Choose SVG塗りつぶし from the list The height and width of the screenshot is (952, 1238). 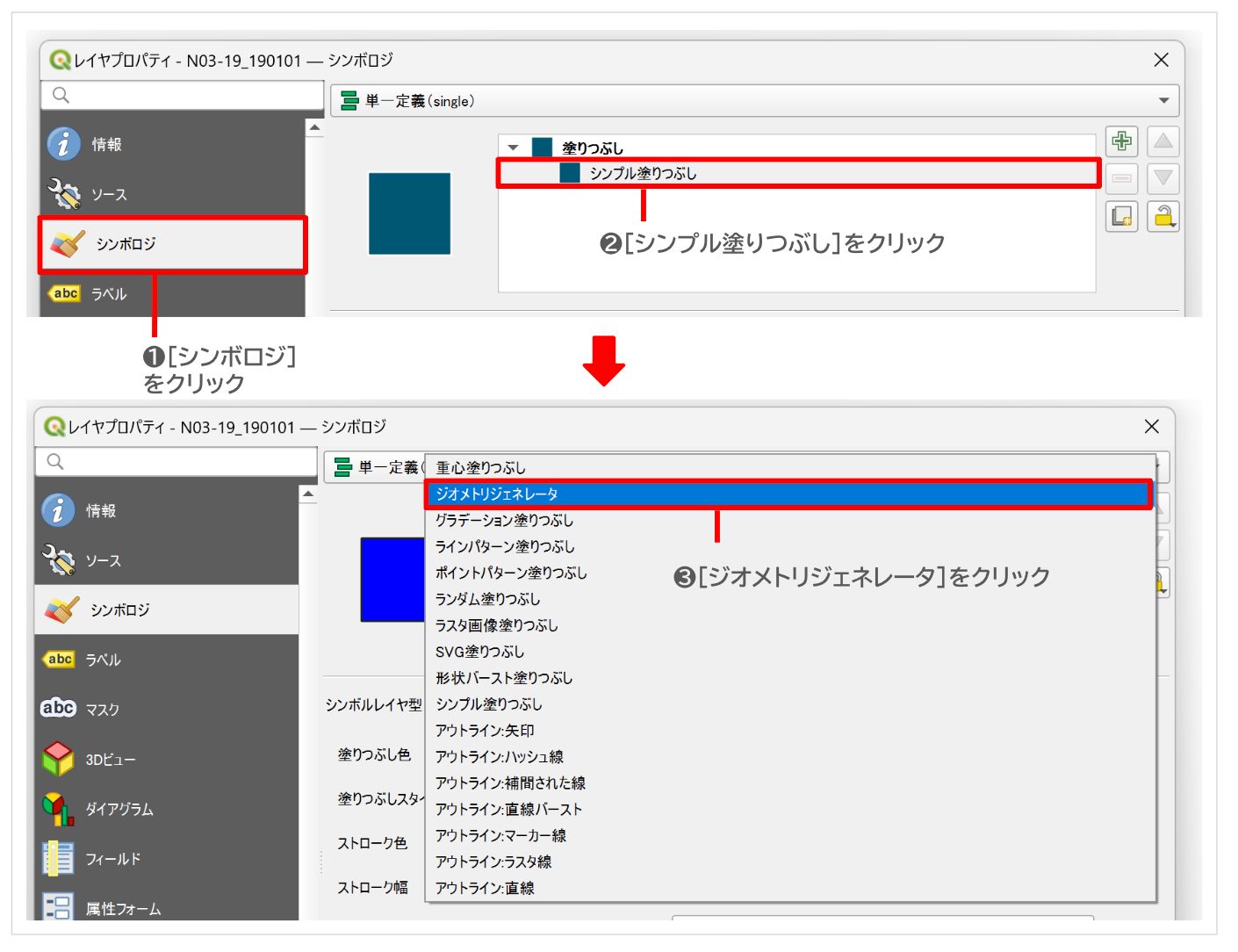click(790, 652)
